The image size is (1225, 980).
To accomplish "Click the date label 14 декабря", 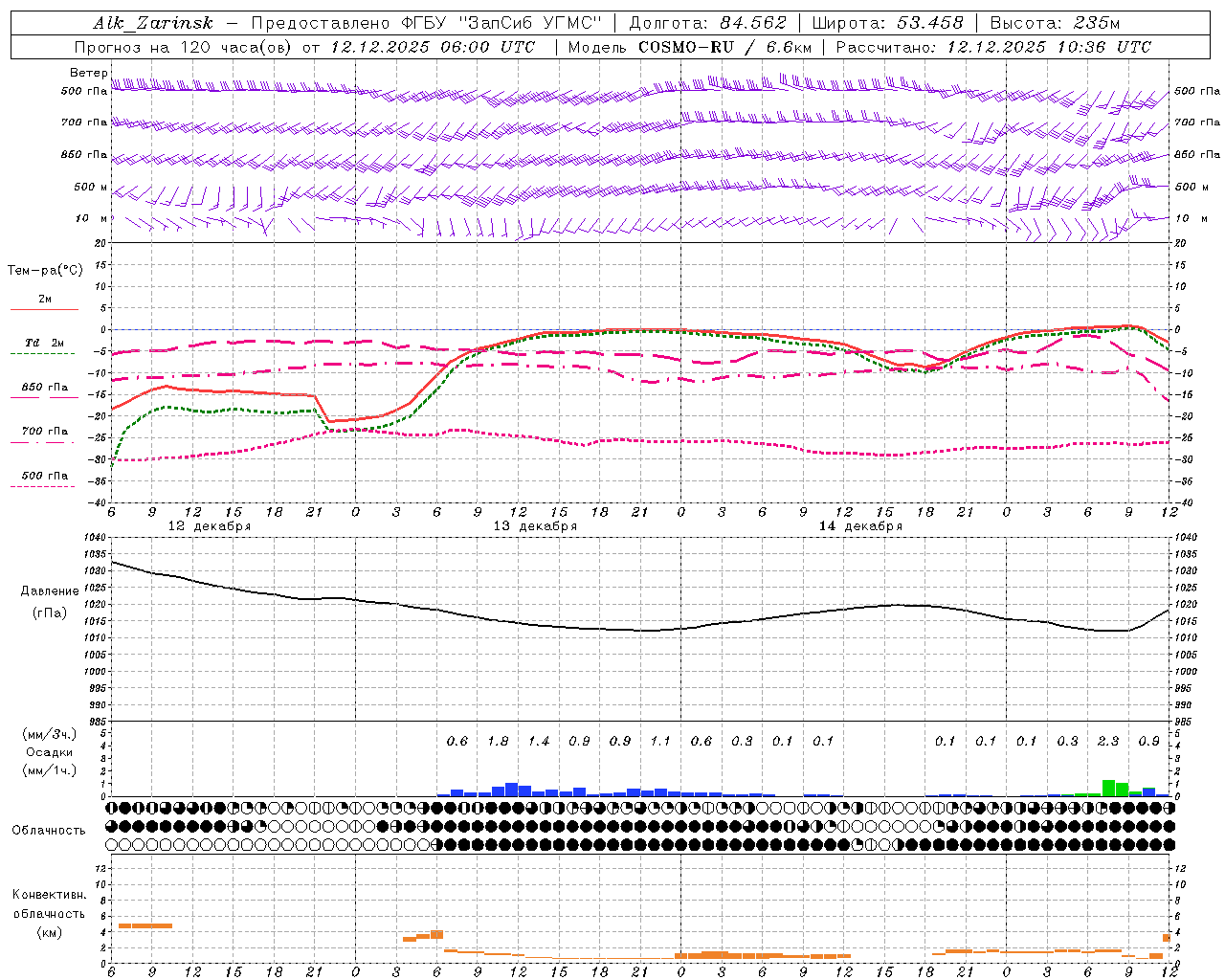I will [x=860, y=525].
